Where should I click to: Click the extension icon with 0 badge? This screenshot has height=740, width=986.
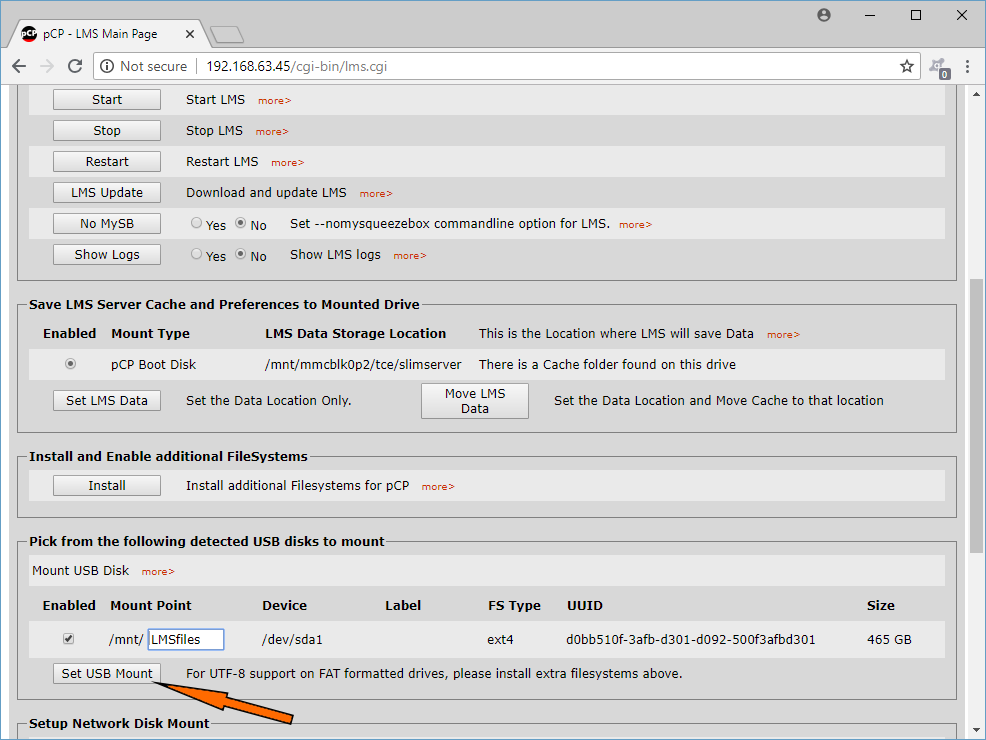point(939,67)
